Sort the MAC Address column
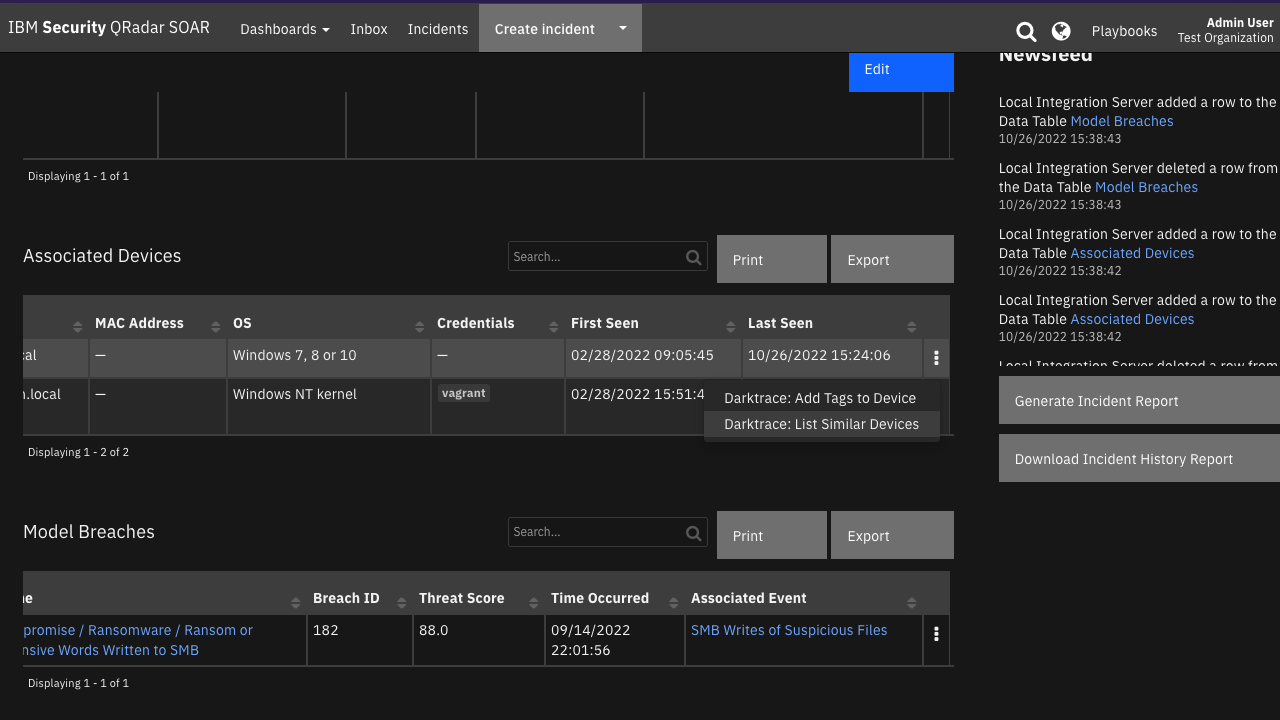Screen dimensions: 1280x720 (214, 325)
